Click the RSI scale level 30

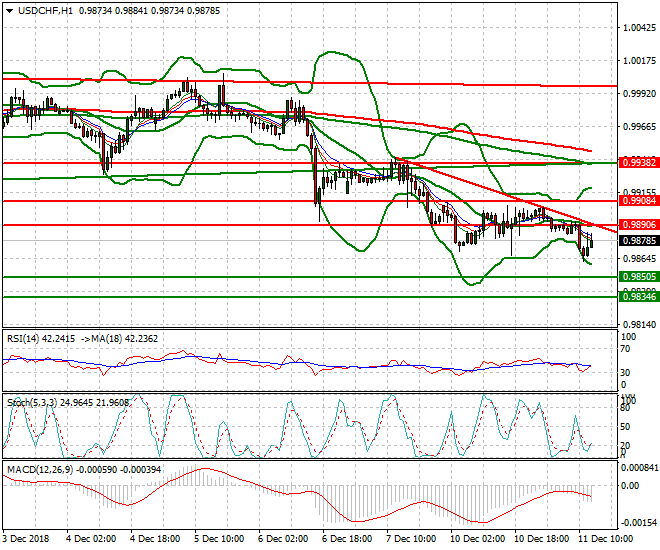tap(625, 373)
